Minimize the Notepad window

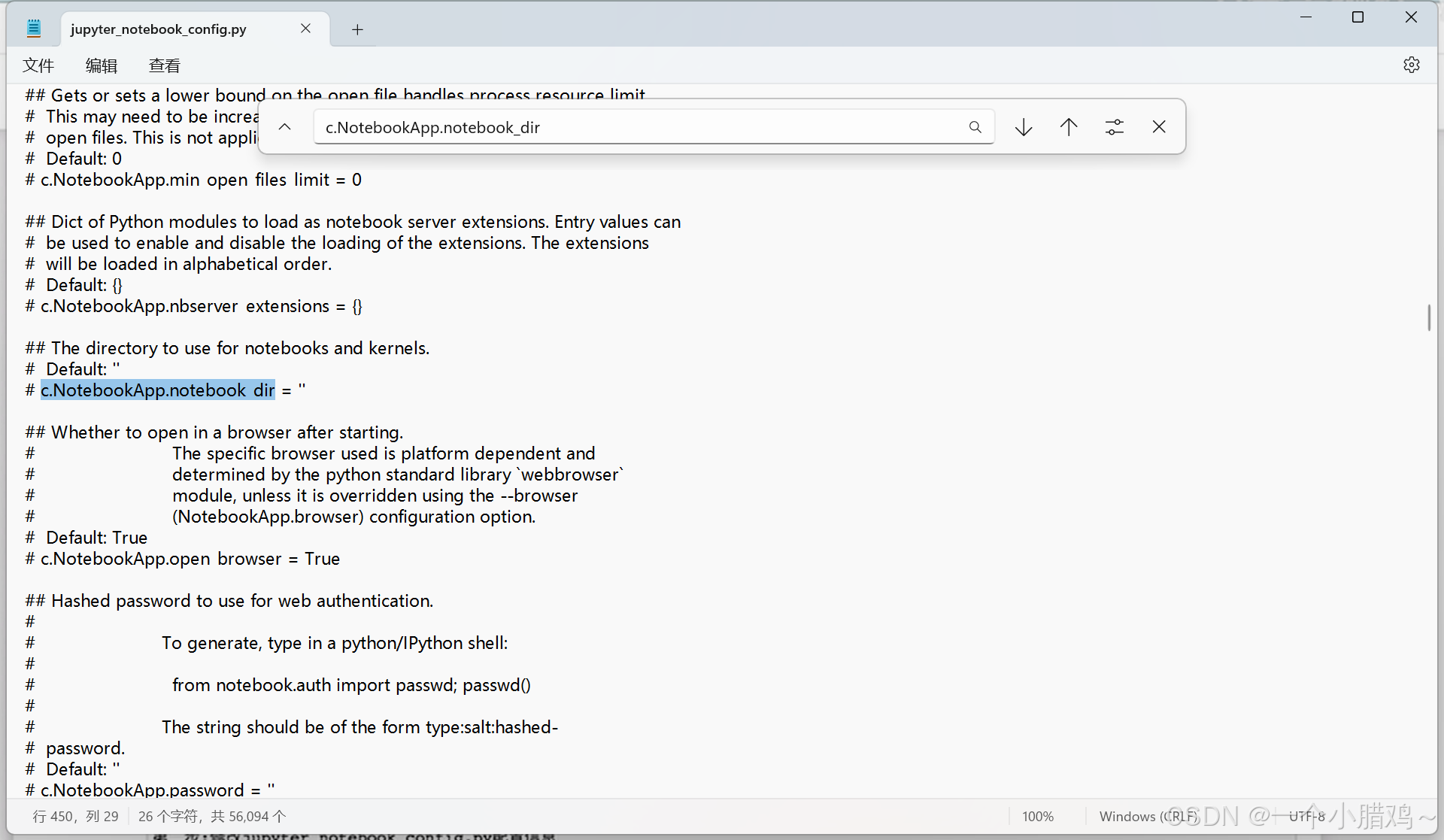coord(1306,17)
